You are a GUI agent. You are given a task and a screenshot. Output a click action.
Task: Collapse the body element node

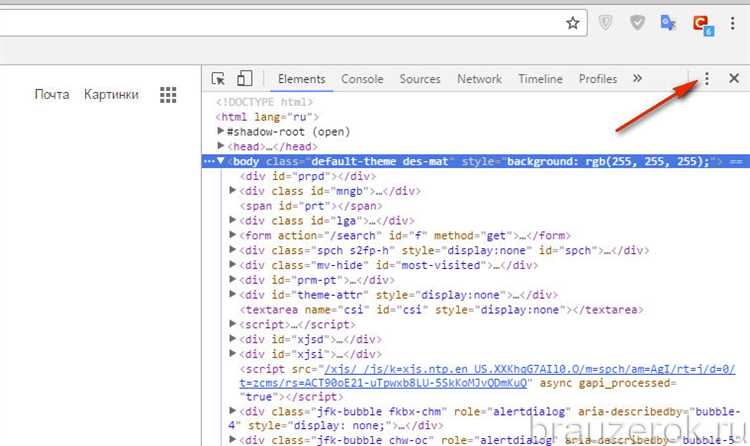pos(220,161)
